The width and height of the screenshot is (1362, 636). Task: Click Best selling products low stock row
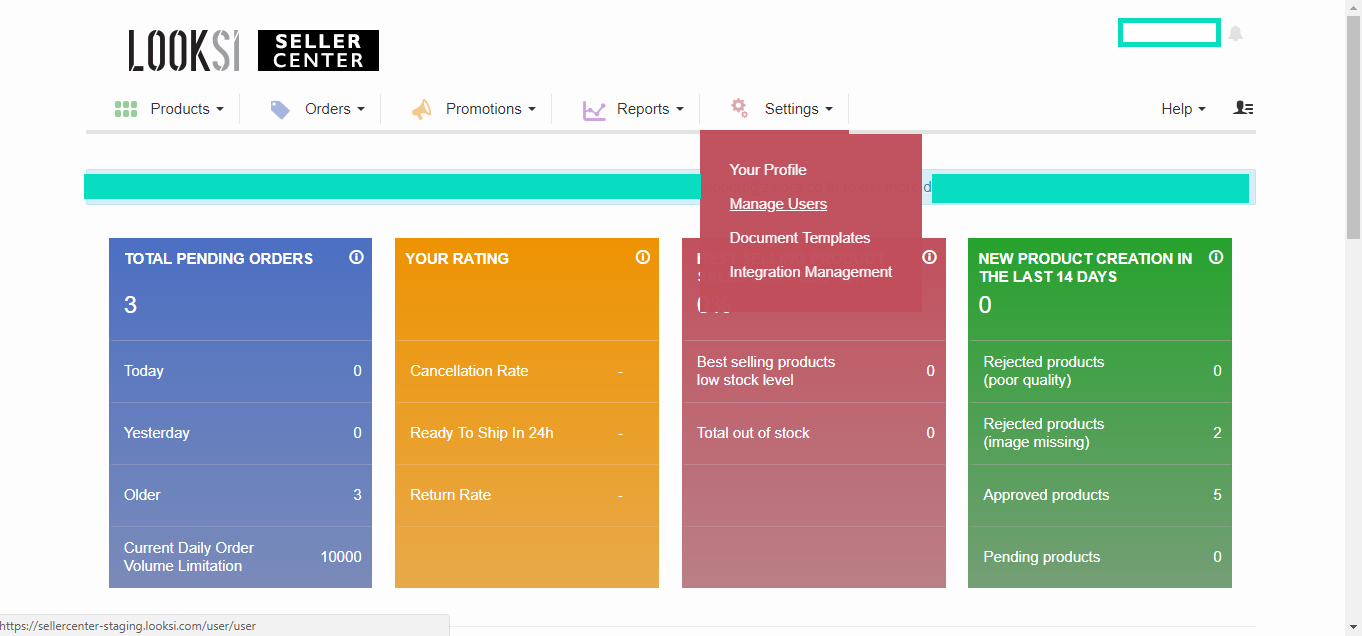pos(813,371)
